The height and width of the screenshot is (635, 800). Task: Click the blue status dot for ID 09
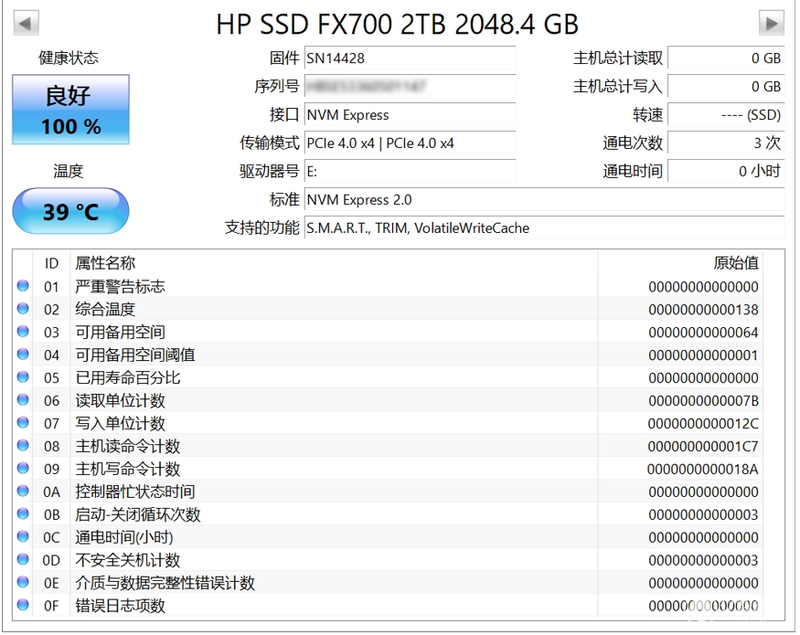(x=23, y=468)
